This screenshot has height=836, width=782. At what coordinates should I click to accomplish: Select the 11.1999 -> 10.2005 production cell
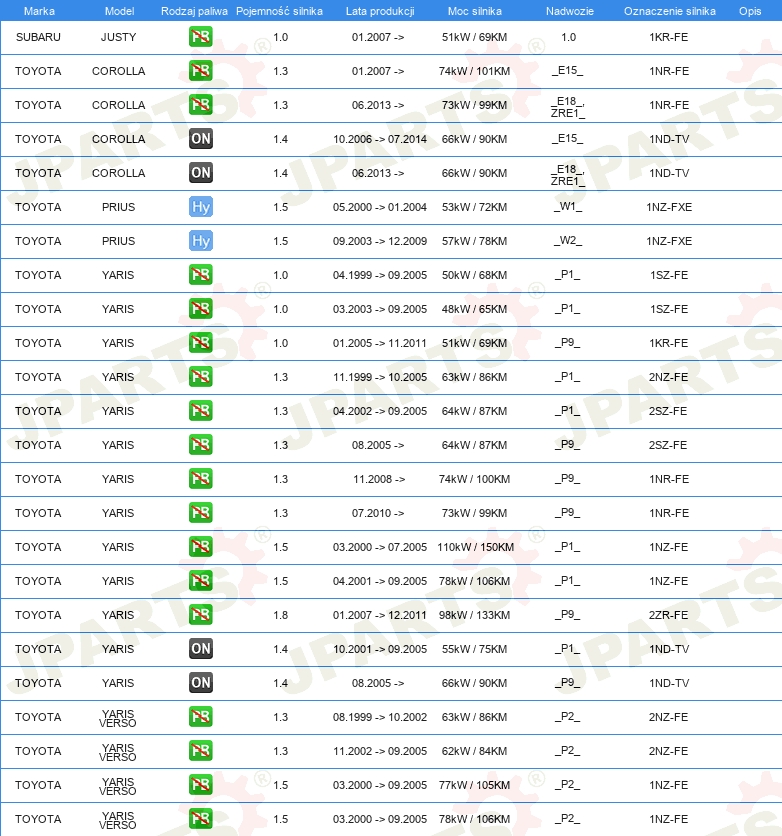(x=380, y=377)
